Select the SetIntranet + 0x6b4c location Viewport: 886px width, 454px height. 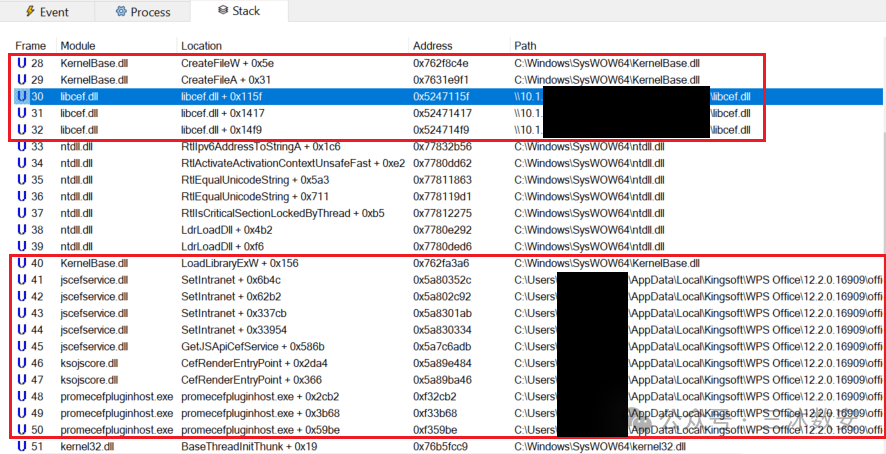[x=231, y=280]
